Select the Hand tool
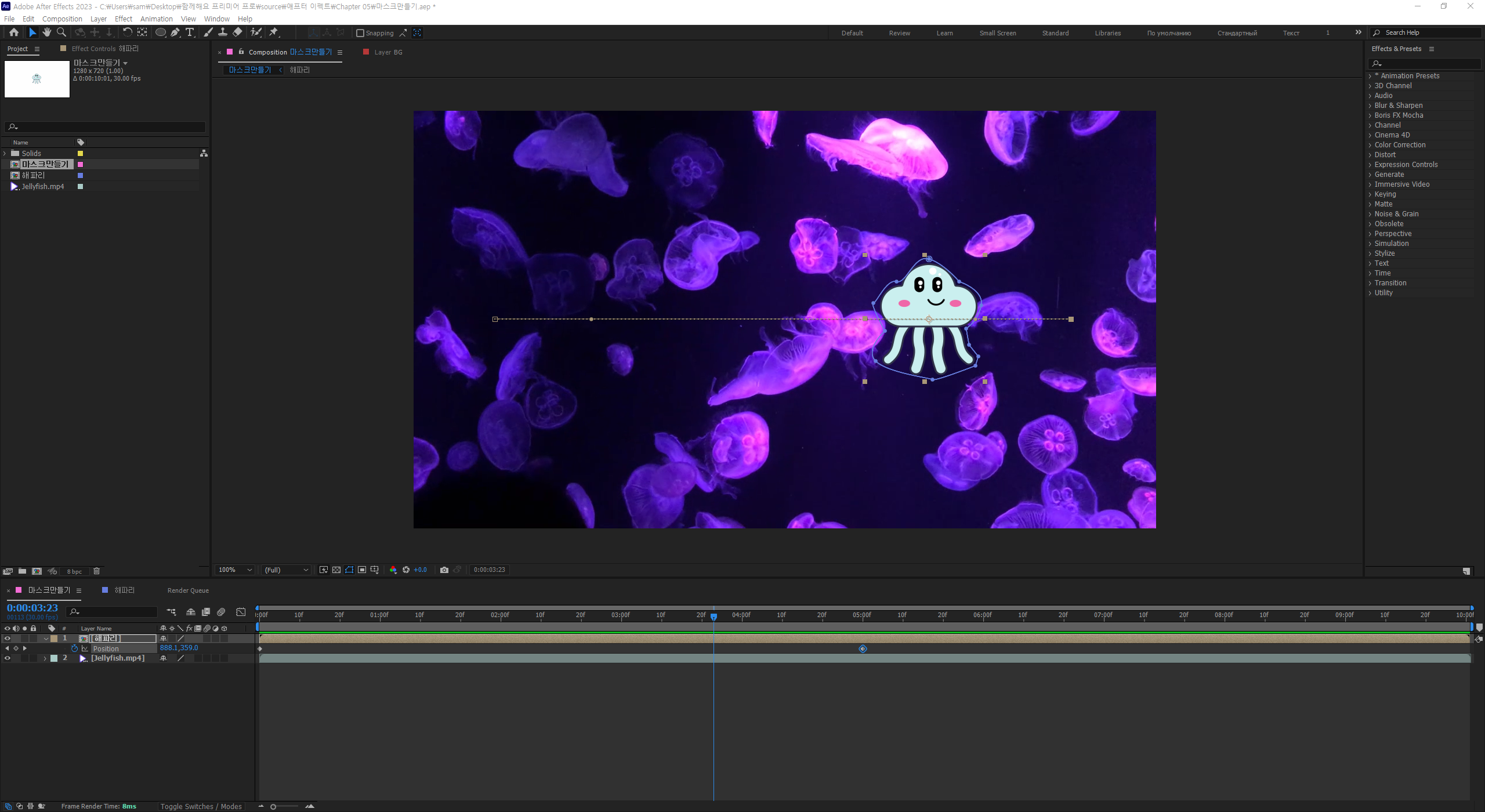Viewport: 1485px width, 812px height. 47,32
